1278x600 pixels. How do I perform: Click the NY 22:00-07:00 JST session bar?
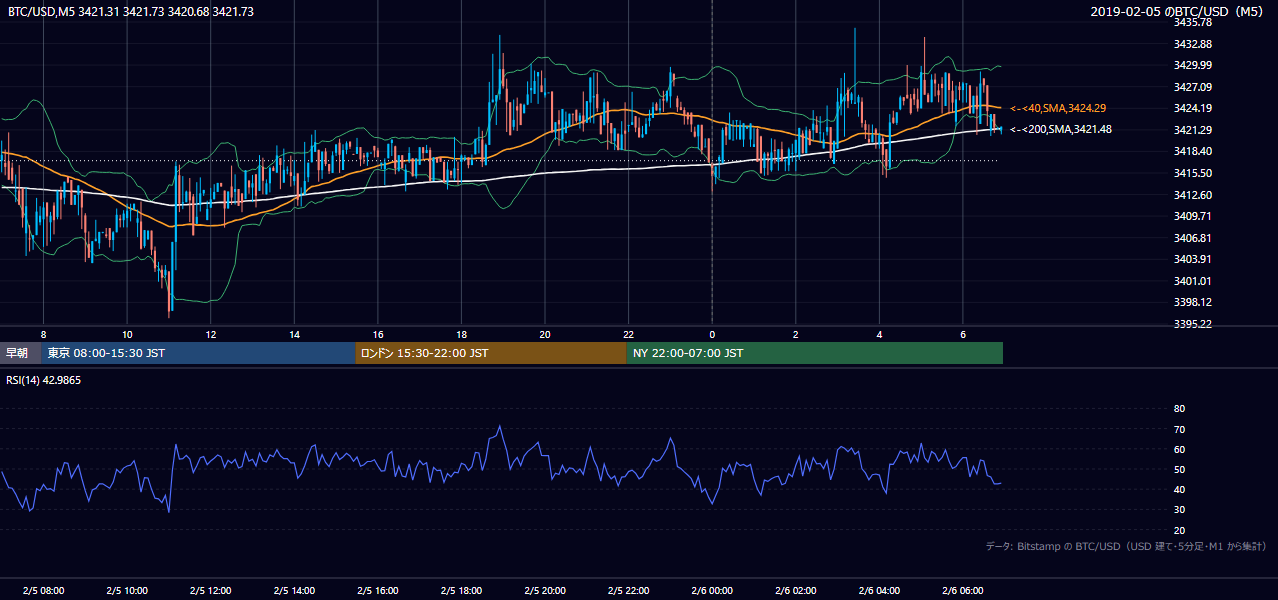815,353
